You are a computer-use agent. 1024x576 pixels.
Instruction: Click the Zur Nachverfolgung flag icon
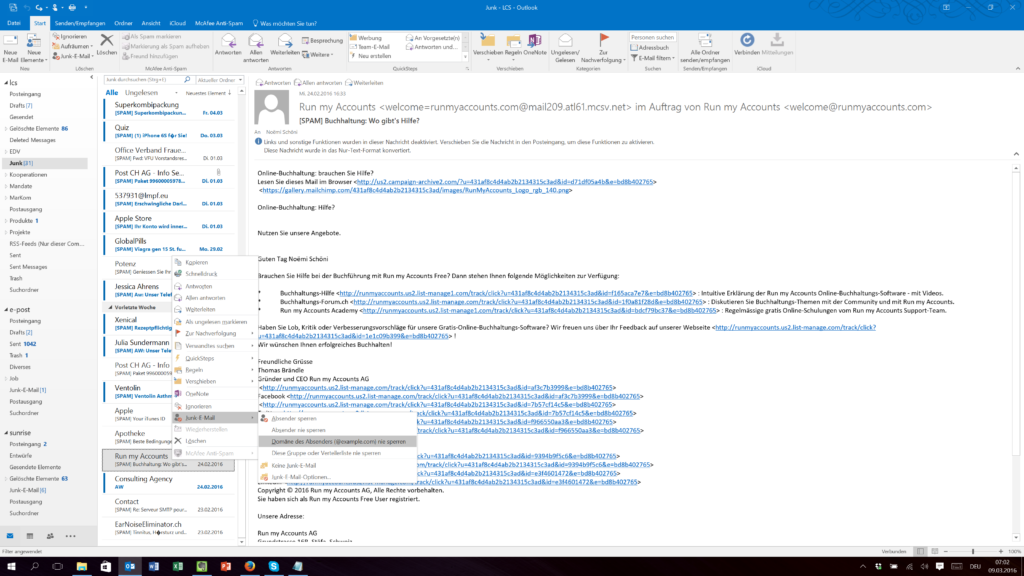point(603,44)
